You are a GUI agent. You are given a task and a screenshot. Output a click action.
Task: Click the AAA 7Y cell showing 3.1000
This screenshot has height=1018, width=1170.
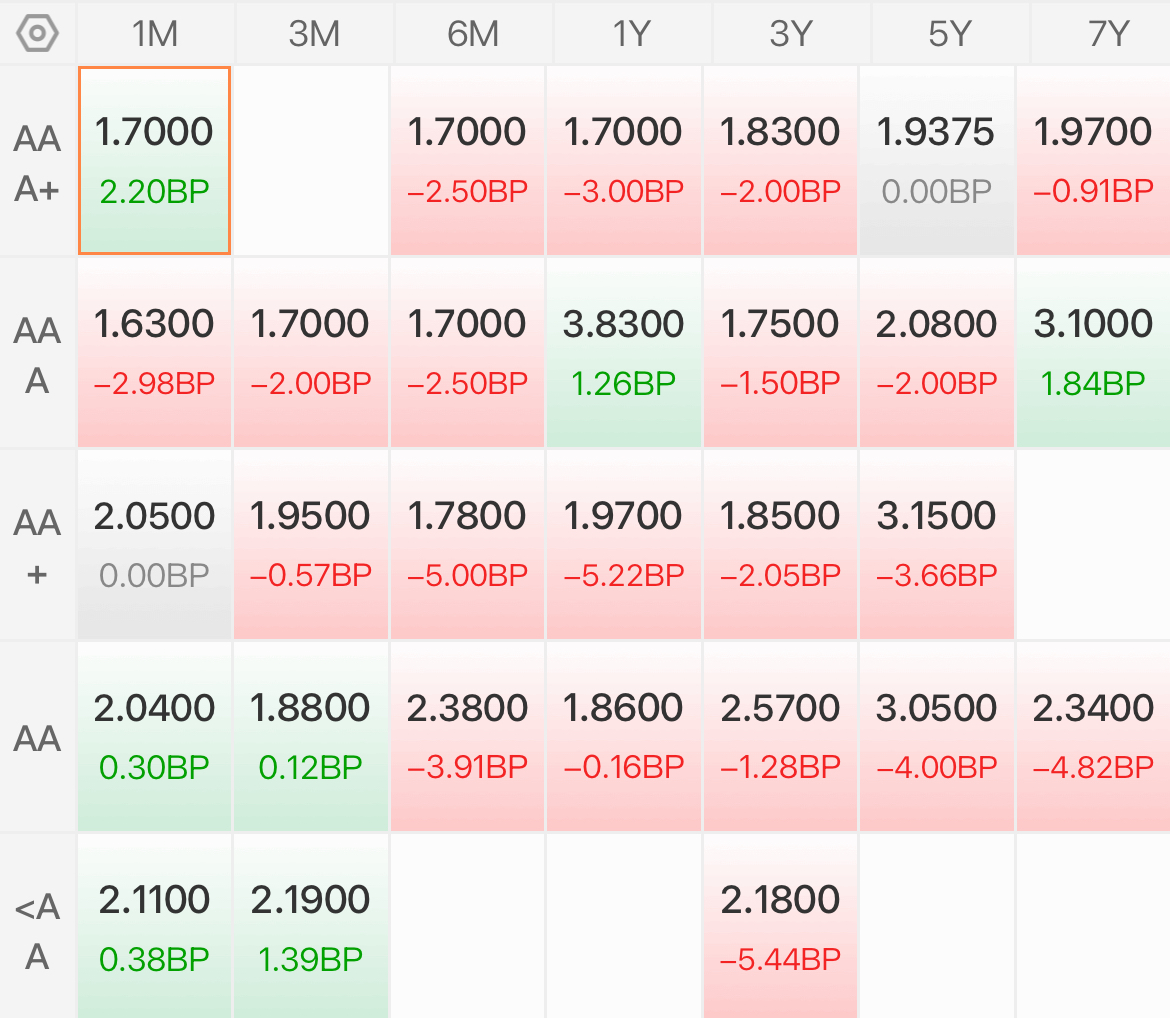(x=1093, y=352)
